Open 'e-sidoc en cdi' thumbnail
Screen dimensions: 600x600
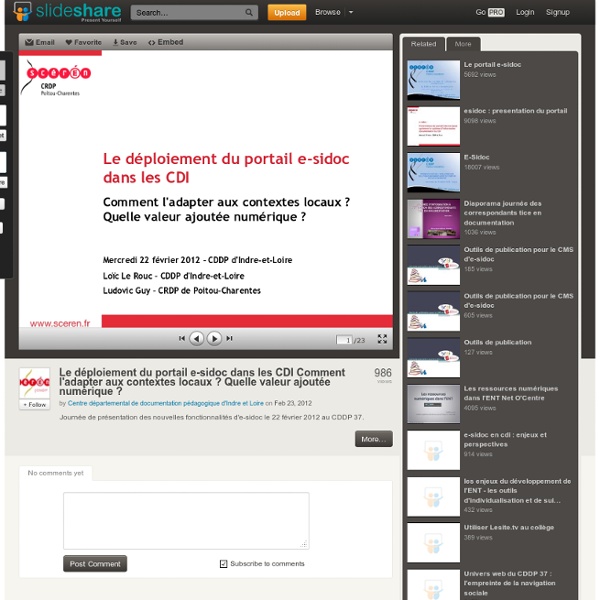[434, 450]
